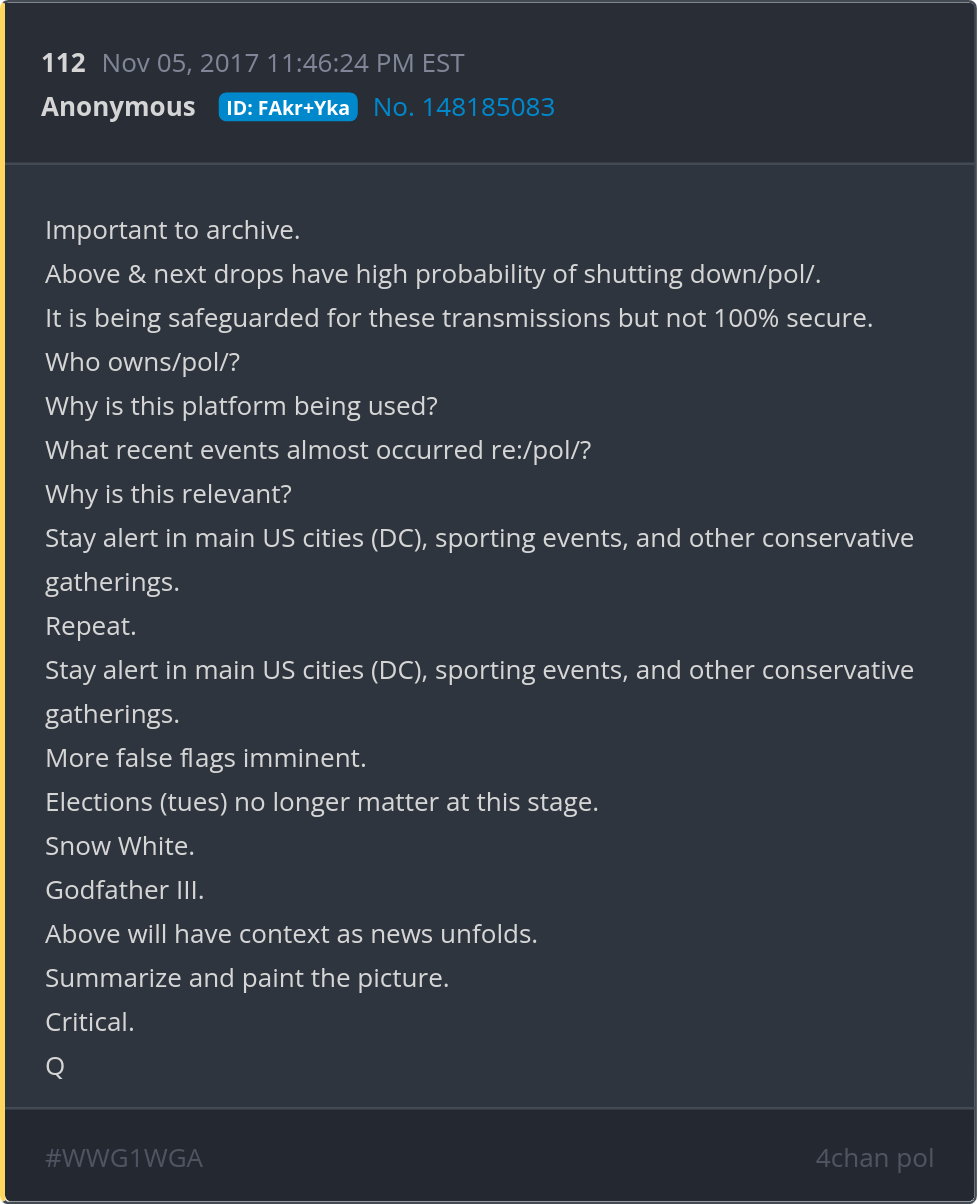978x1204 pixels.
Task: Click the yellow left border bar
Action: pyautogui.click(x=3, y=602)
